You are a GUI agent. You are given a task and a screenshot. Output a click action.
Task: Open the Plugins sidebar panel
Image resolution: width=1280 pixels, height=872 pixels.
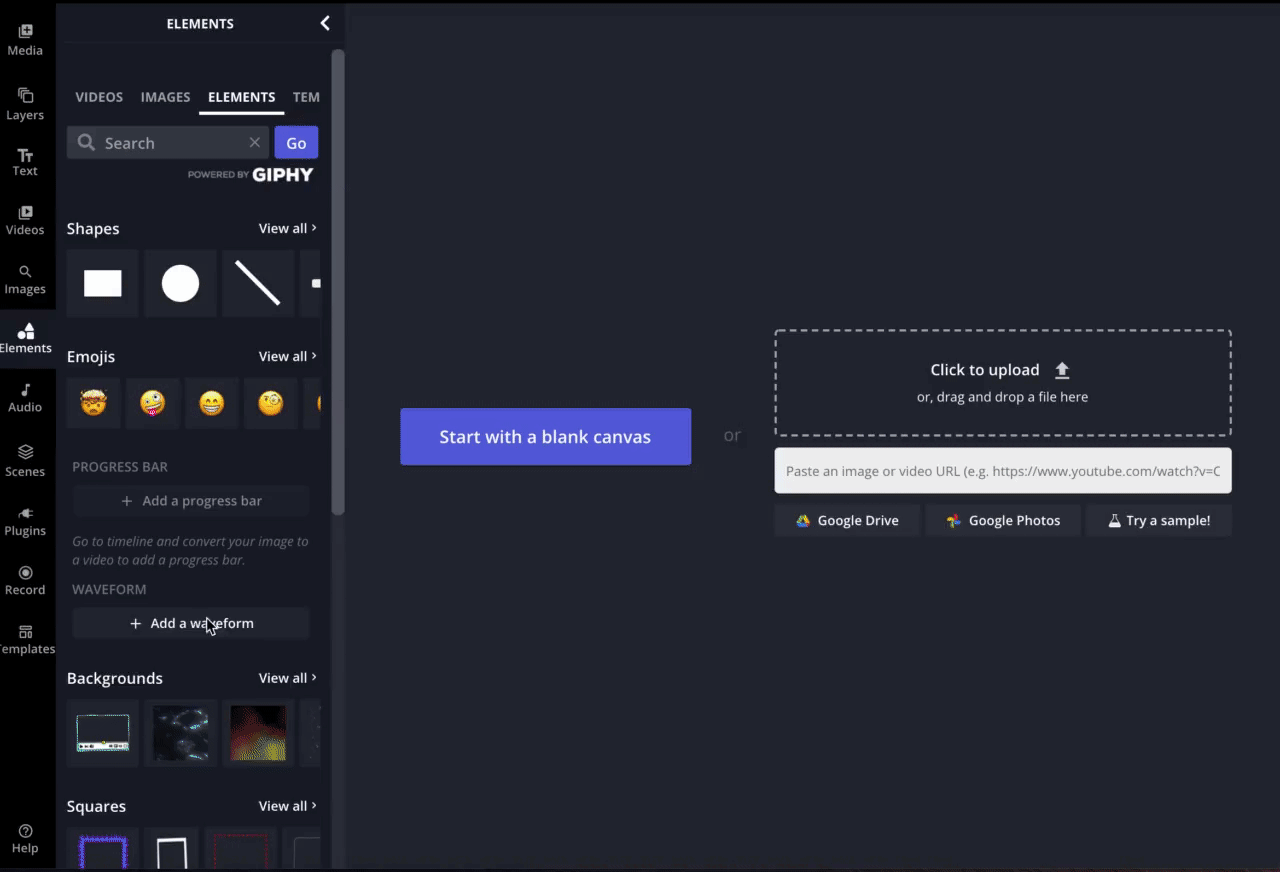point(25,521)
